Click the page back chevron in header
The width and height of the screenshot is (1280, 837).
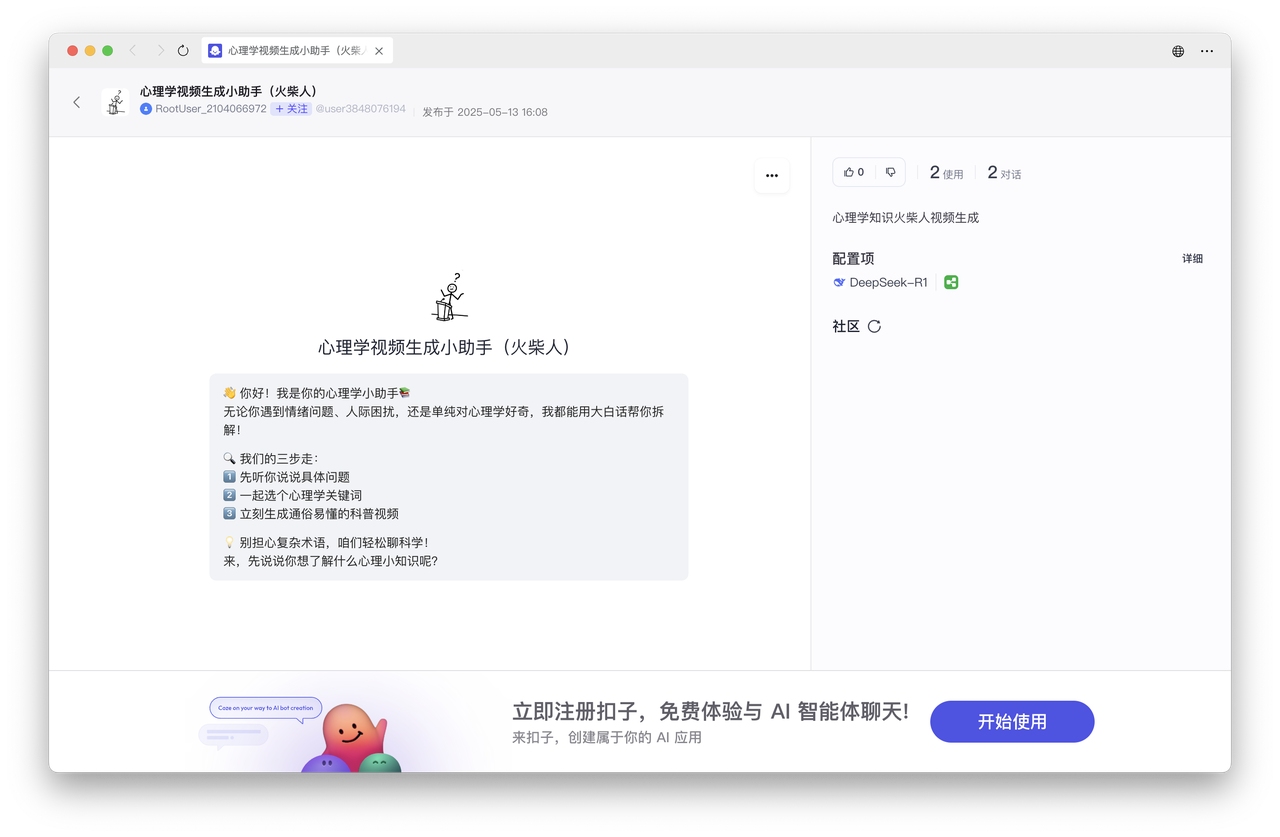77,102
